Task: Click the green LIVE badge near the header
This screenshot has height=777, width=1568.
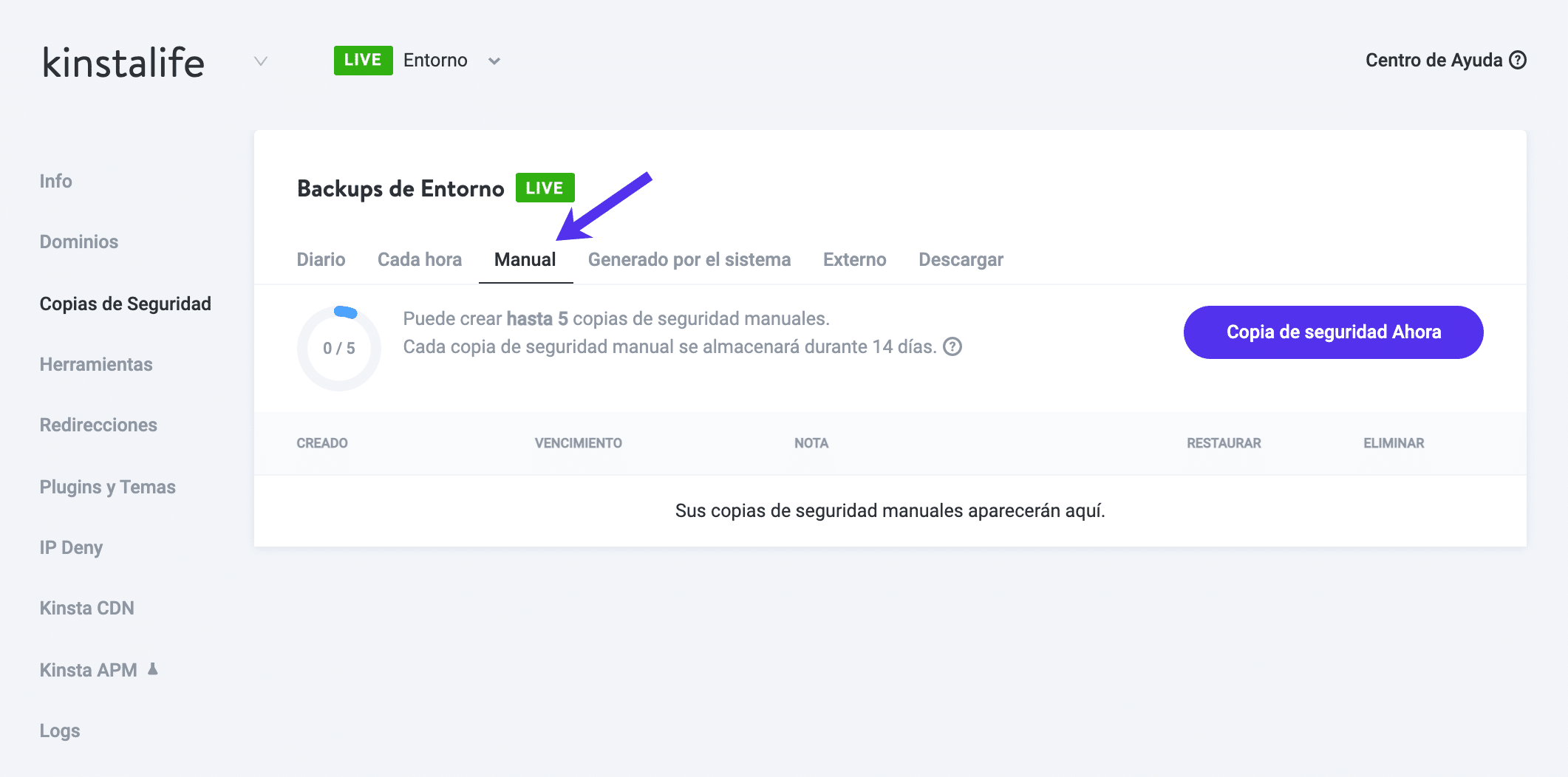Action: 363,60
